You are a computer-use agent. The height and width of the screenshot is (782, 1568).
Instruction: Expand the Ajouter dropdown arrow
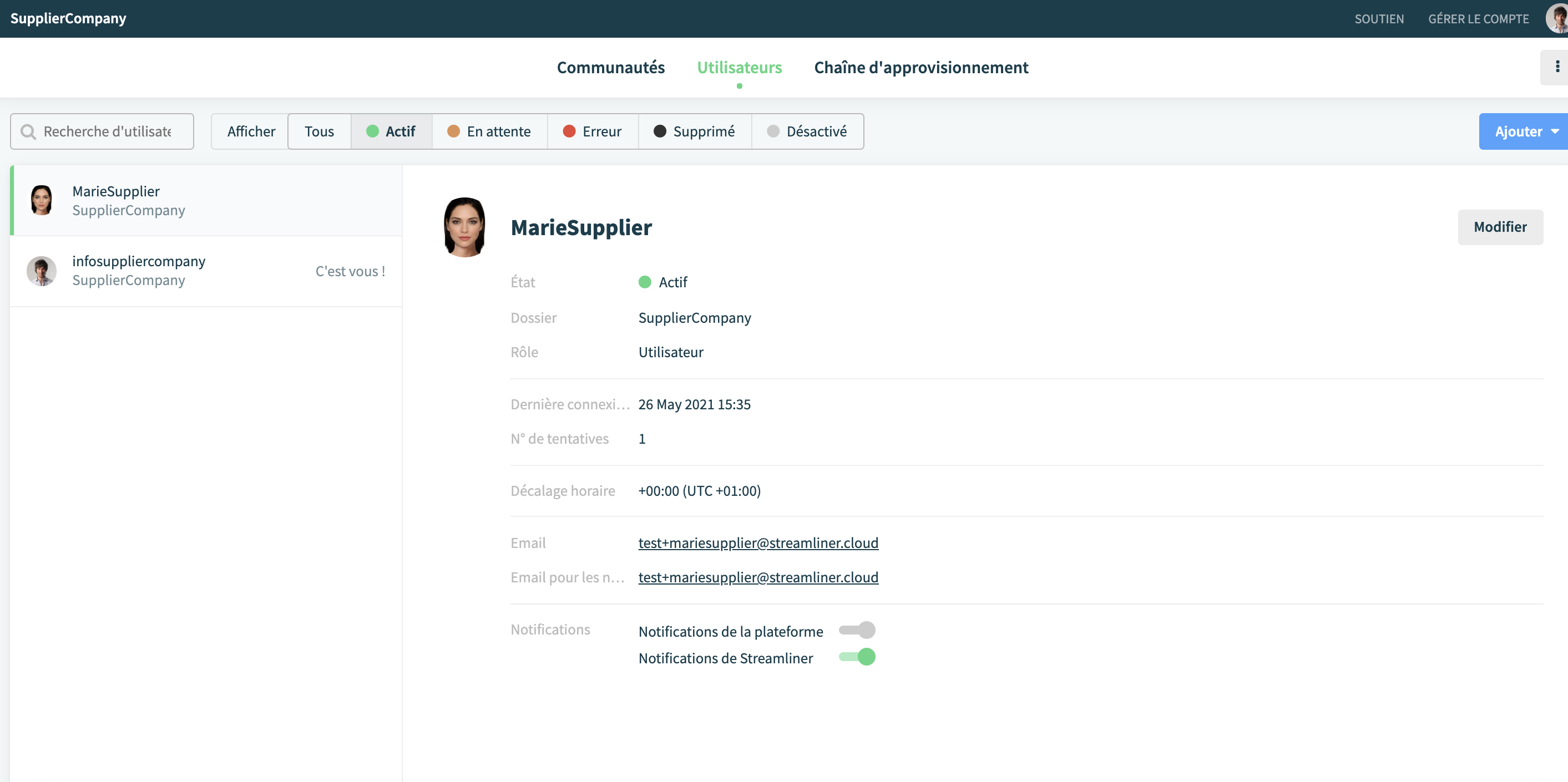[x=1555, y=131]
